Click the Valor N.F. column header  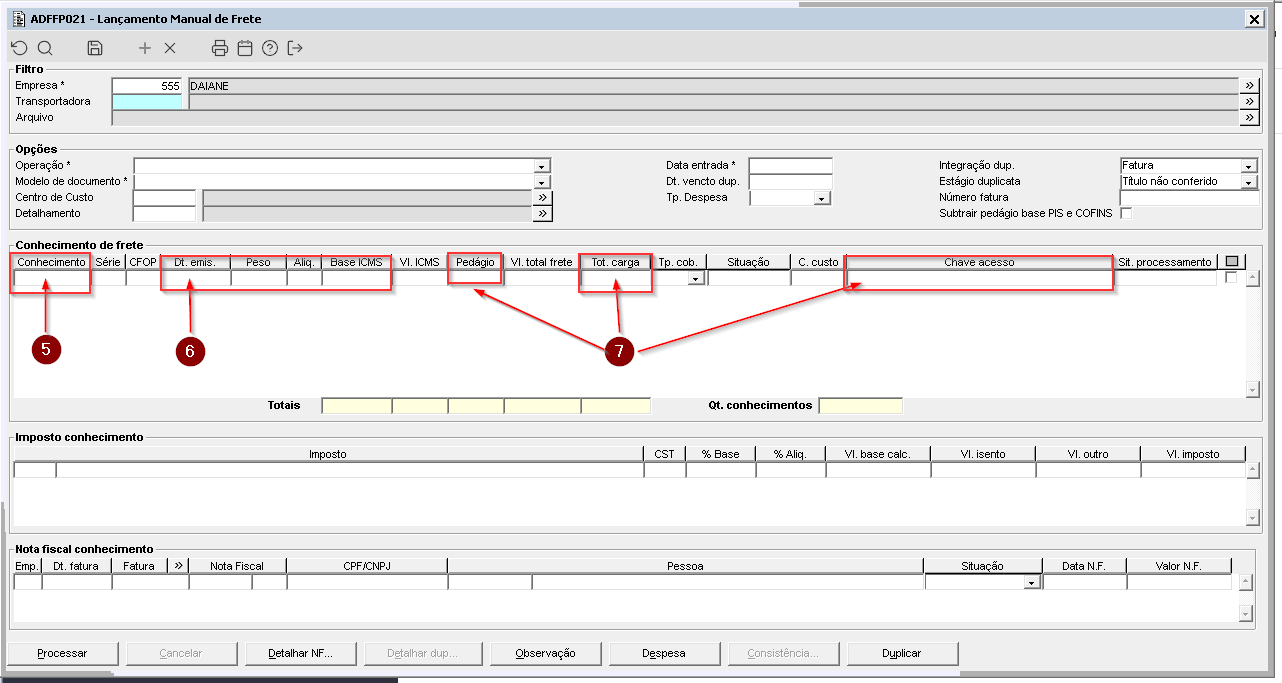coord(1178,566)
